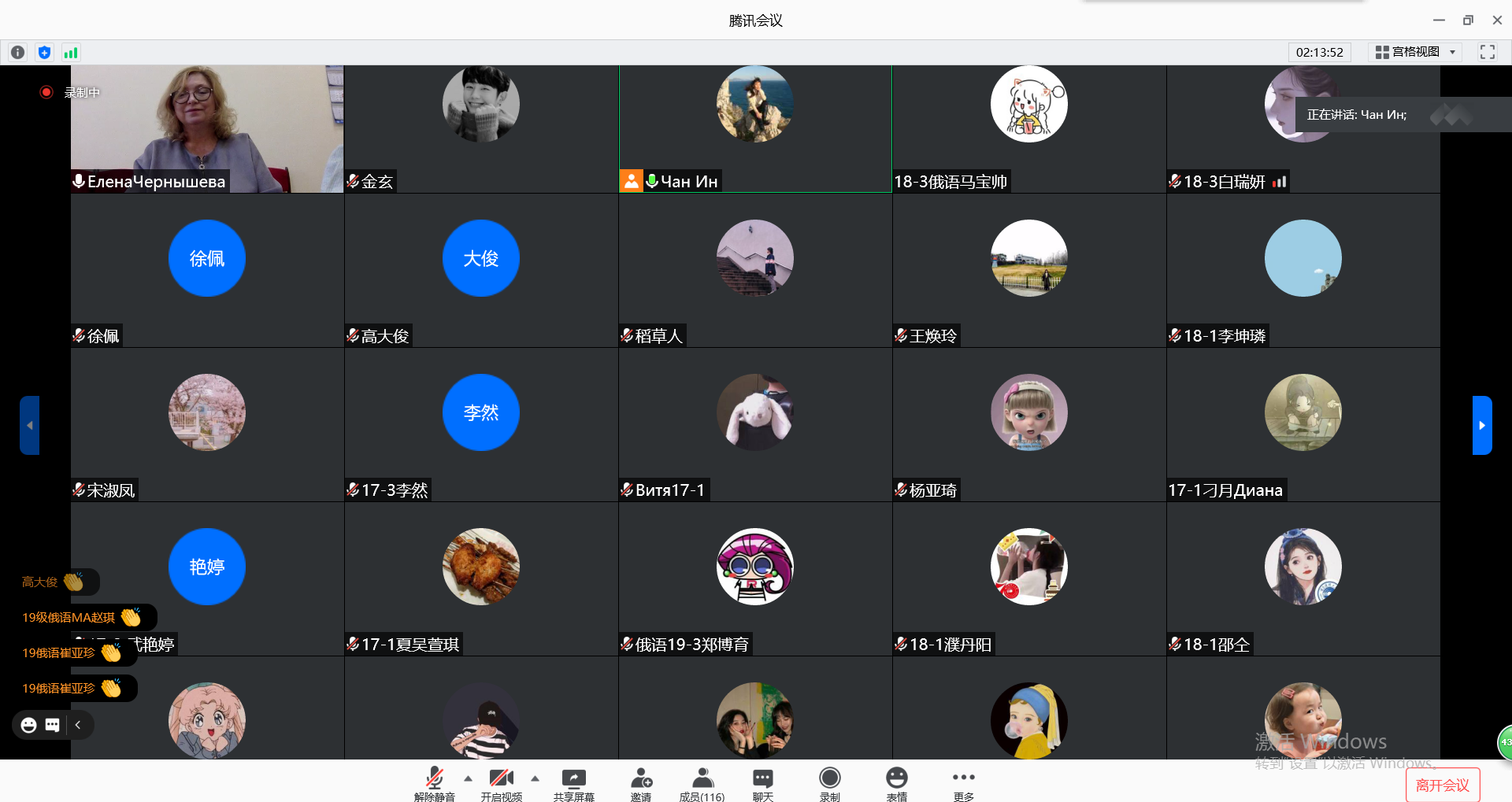Open the 更多 more options menu
Image resolution: width=1512 pixels, height=802 pixels.
coord(963,783)
